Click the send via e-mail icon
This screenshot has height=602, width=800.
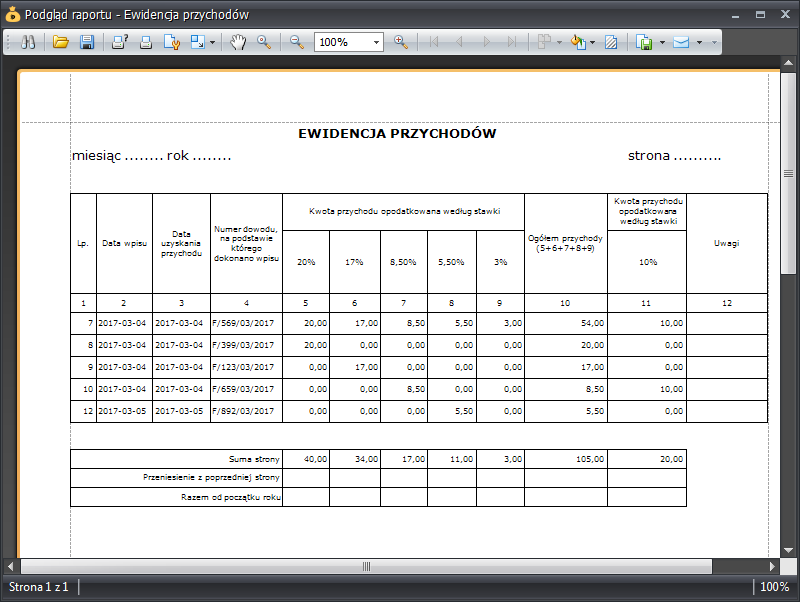coord(681,42)
